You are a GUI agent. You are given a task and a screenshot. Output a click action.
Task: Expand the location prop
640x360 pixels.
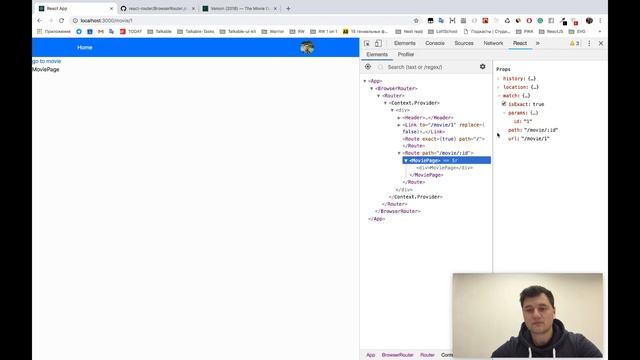tap(498, 87)
